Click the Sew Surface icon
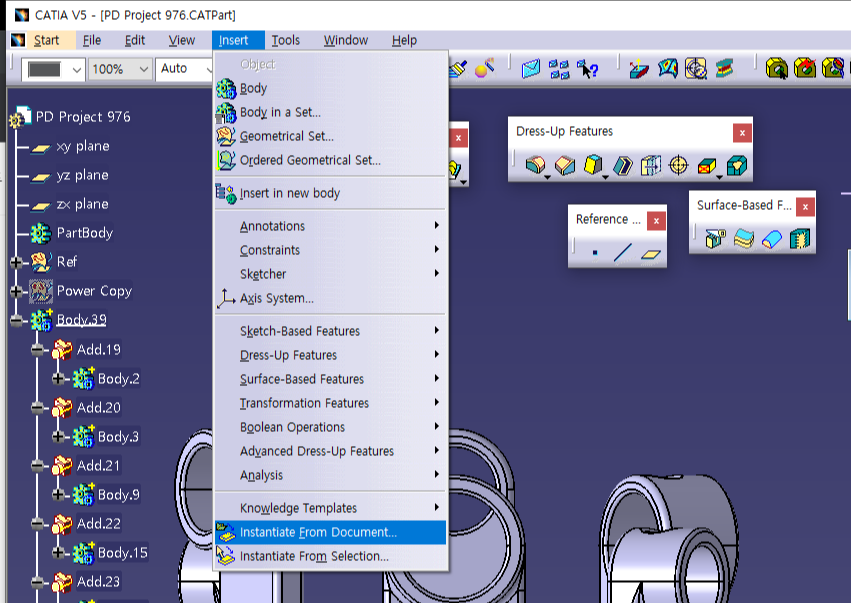 pos(799,238)
